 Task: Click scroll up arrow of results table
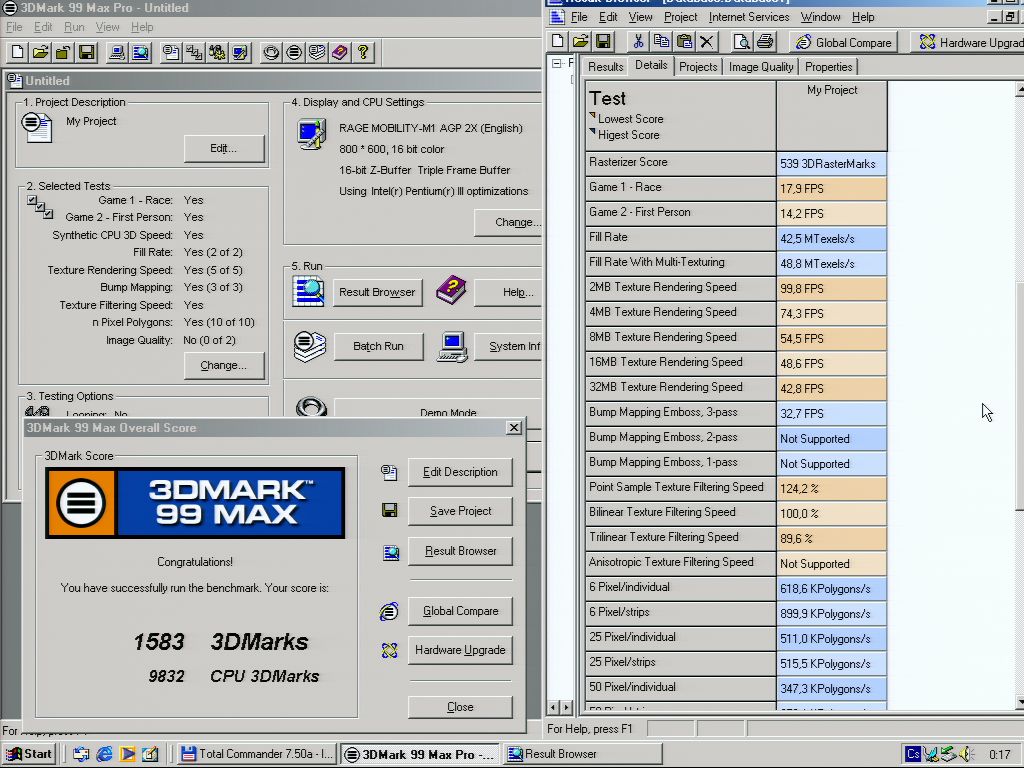pos(1019,89)
